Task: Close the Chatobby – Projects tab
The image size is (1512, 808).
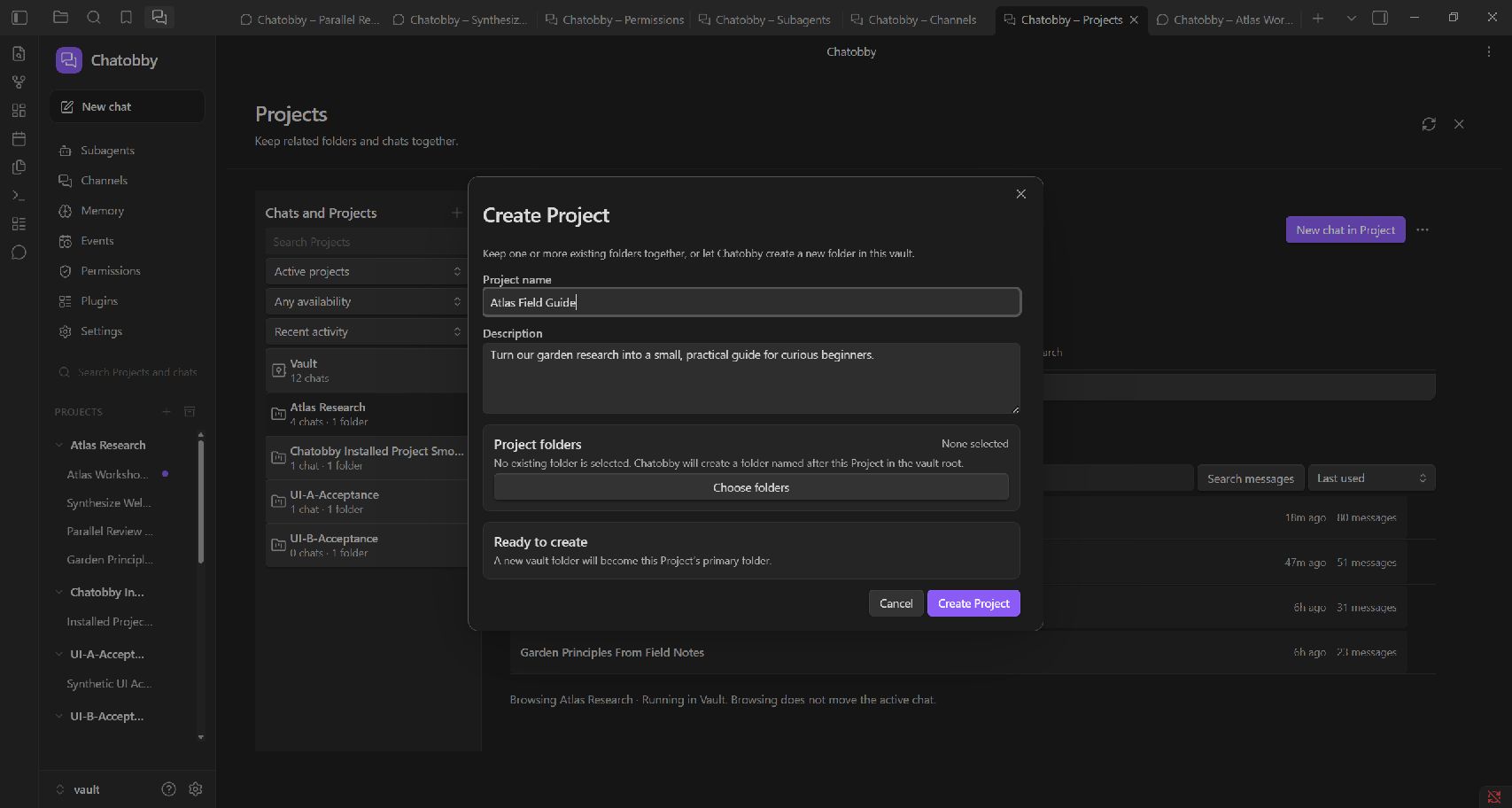Action: click(1134, 19)
